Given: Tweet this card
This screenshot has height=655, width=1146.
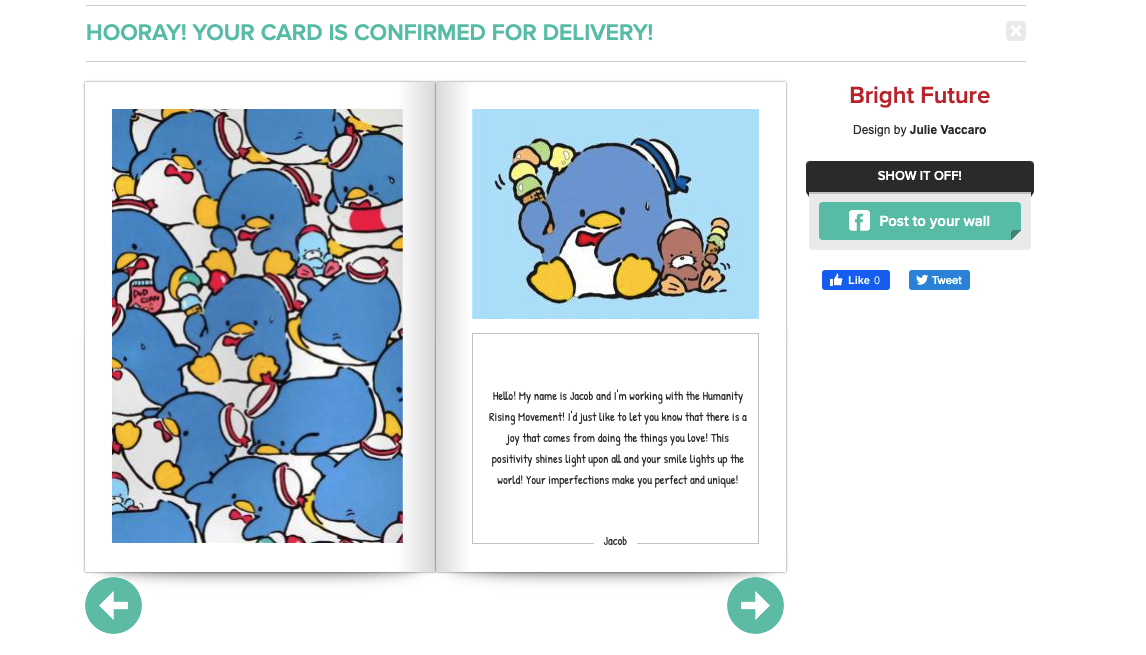Looking at the screenshot, I should (939, 280).
